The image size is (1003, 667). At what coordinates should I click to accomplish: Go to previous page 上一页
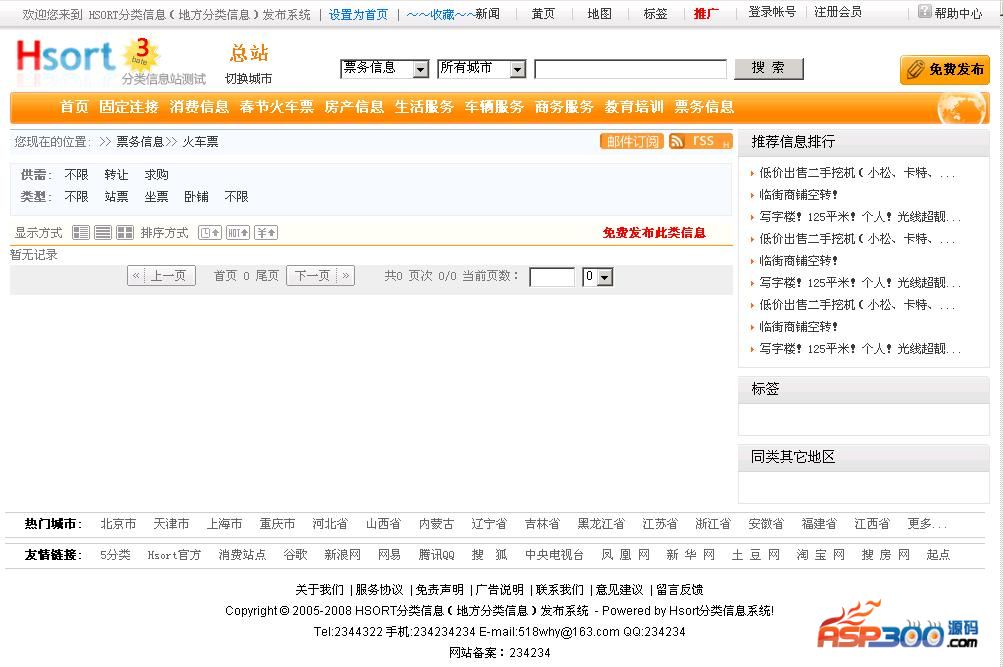pos(161,276)
